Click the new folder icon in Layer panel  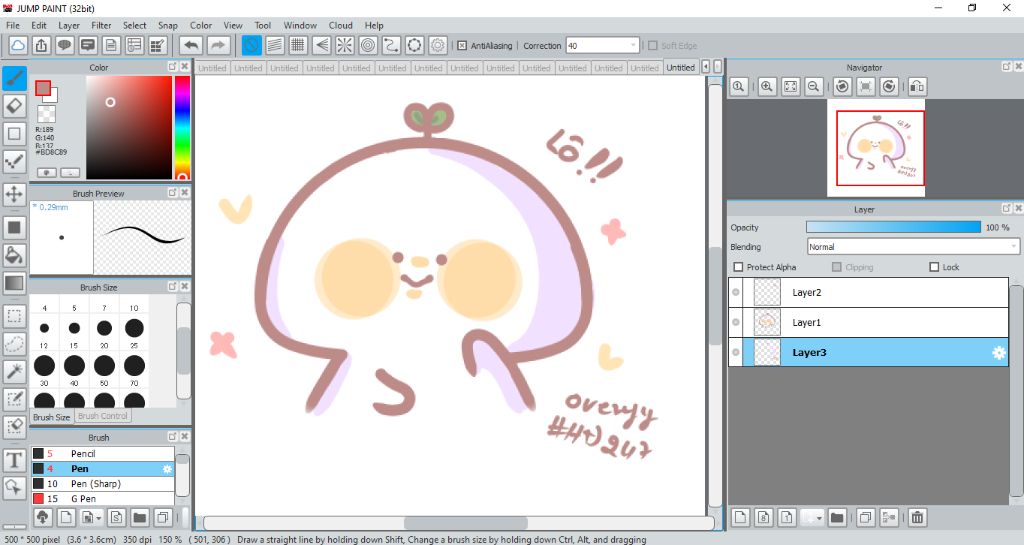coord(837,518)
